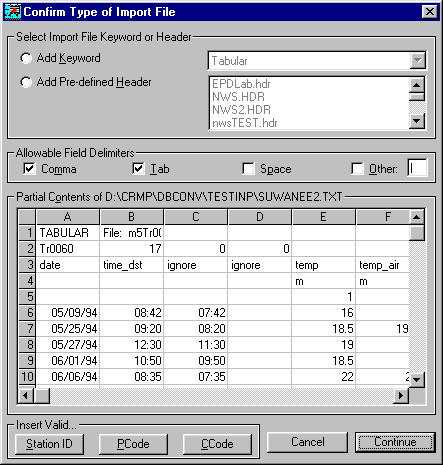Select row 6 header in grid
Image resolution: width=443 pixels, height=465 pixels.
click(27, 313)
